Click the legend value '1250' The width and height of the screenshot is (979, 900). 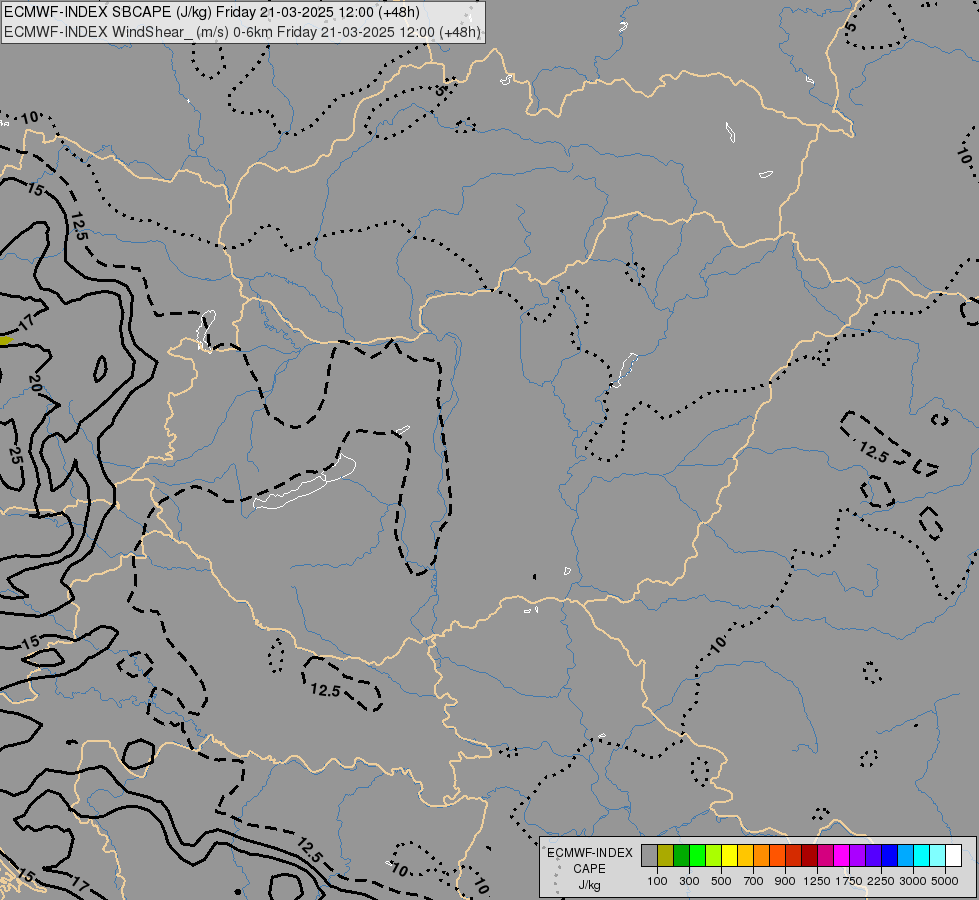click(x=817, y=881)
